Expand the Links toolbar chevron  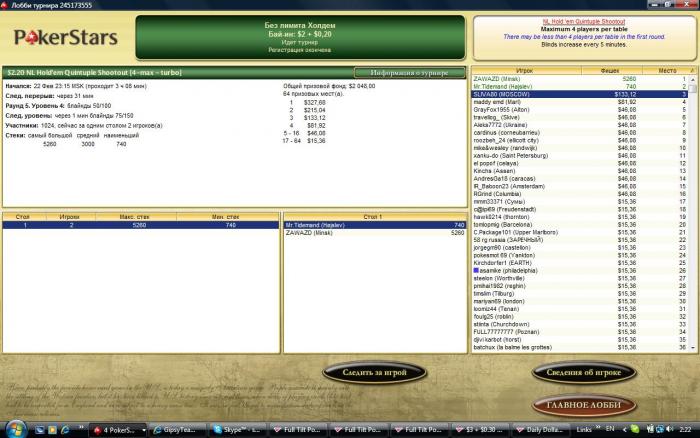(598, 428)
